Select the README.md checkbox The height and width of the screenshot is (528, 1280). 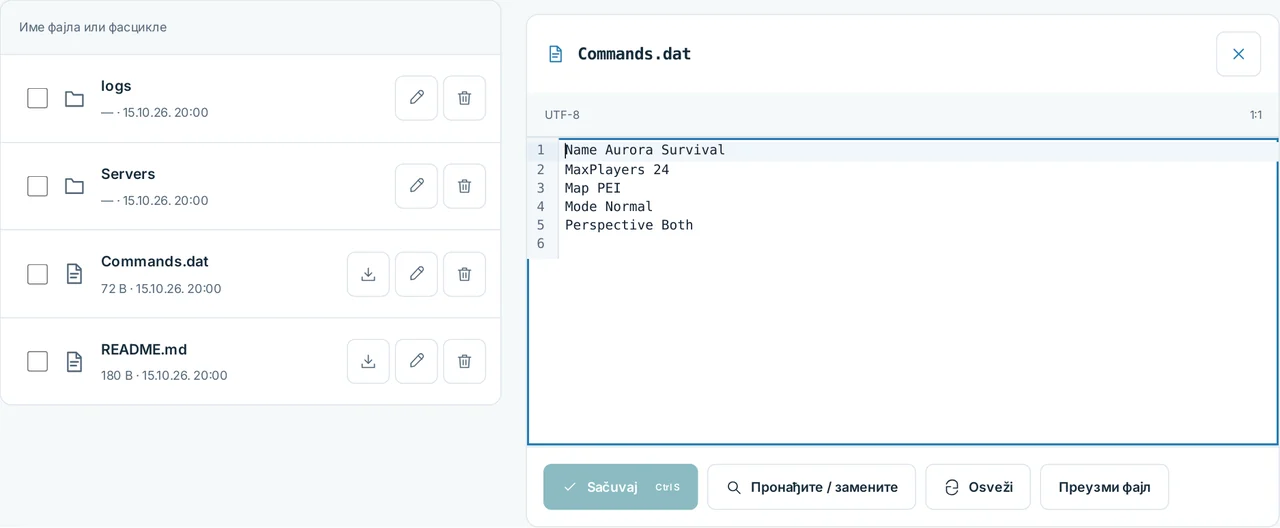[37, 361]
